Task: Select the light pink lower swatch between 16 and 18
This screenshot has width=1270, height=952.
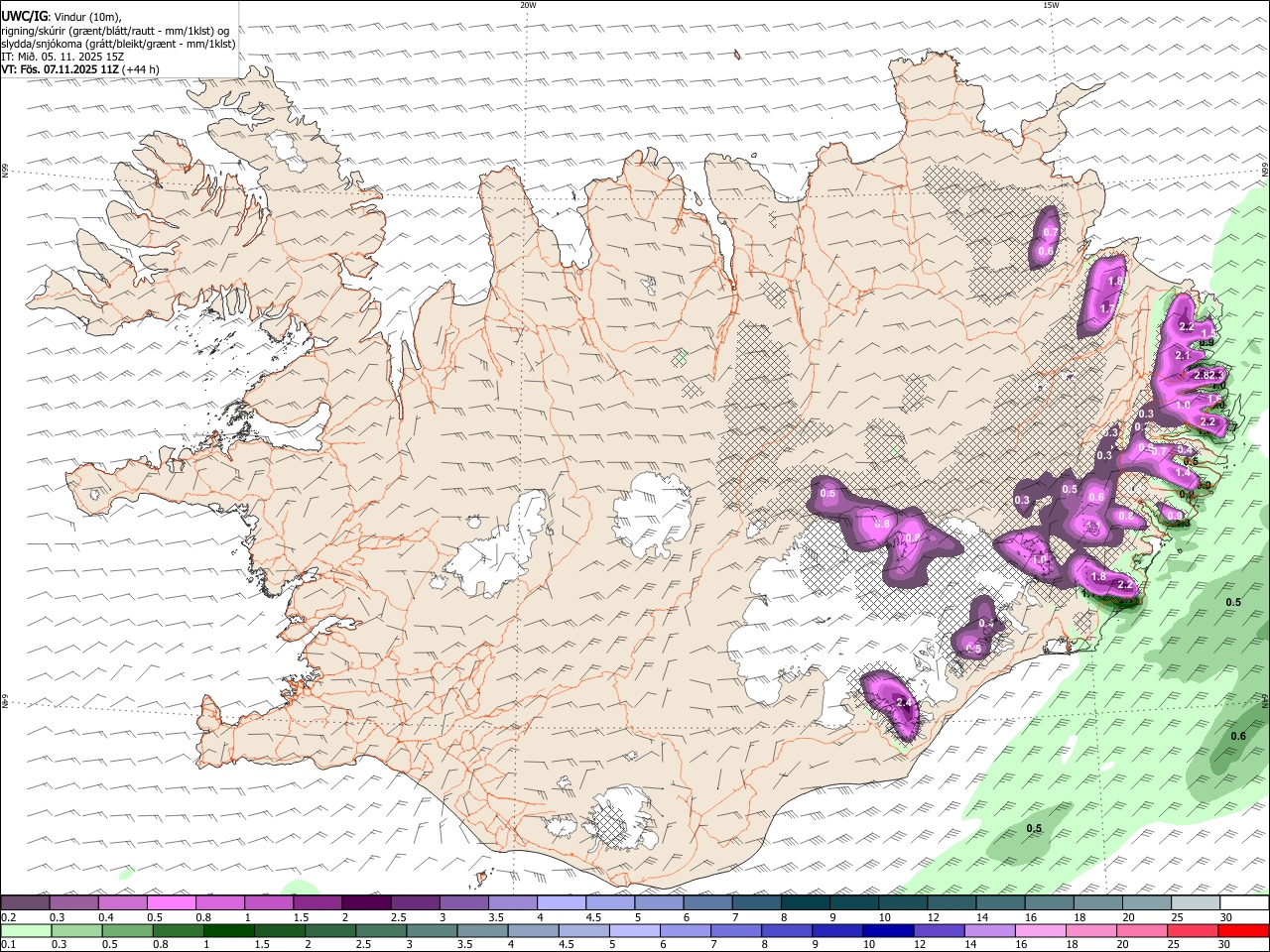Action: [1041, 931]
